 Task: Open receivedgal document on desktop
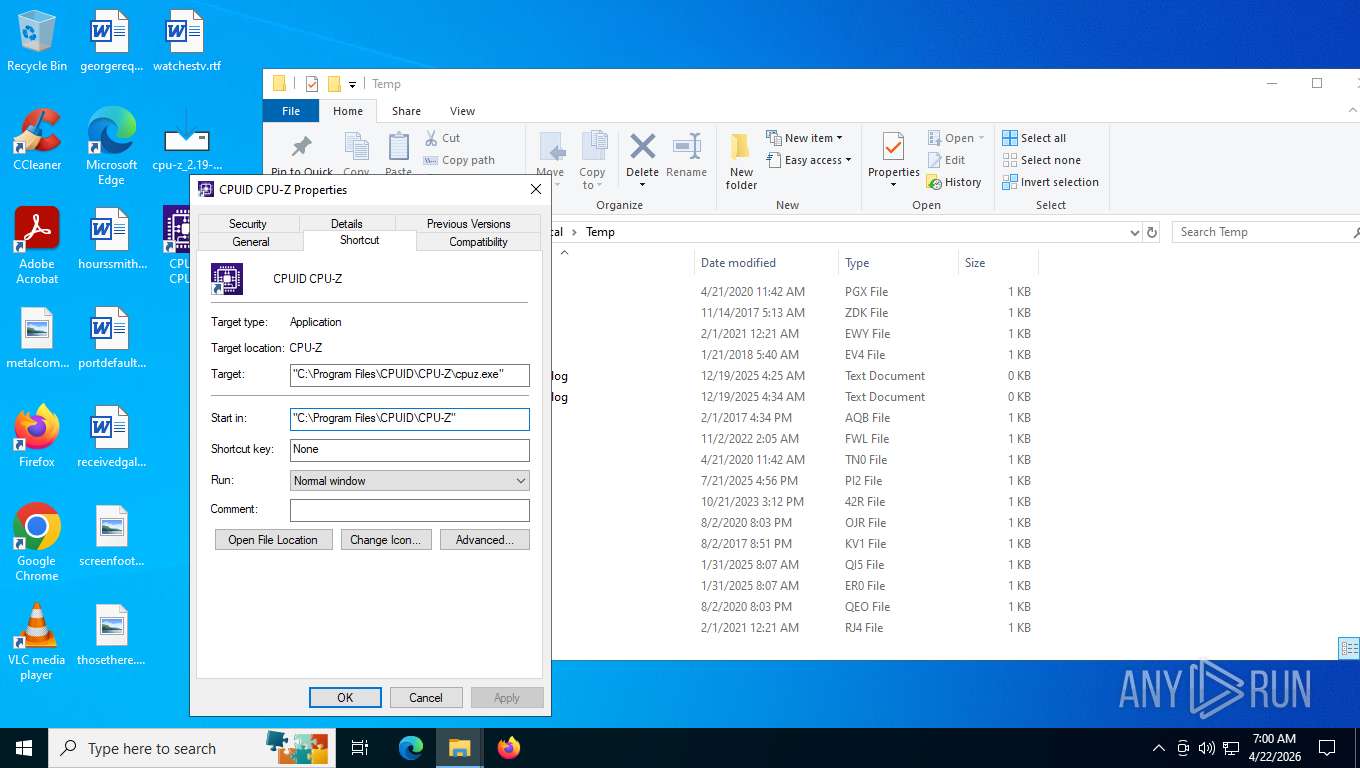111,436
